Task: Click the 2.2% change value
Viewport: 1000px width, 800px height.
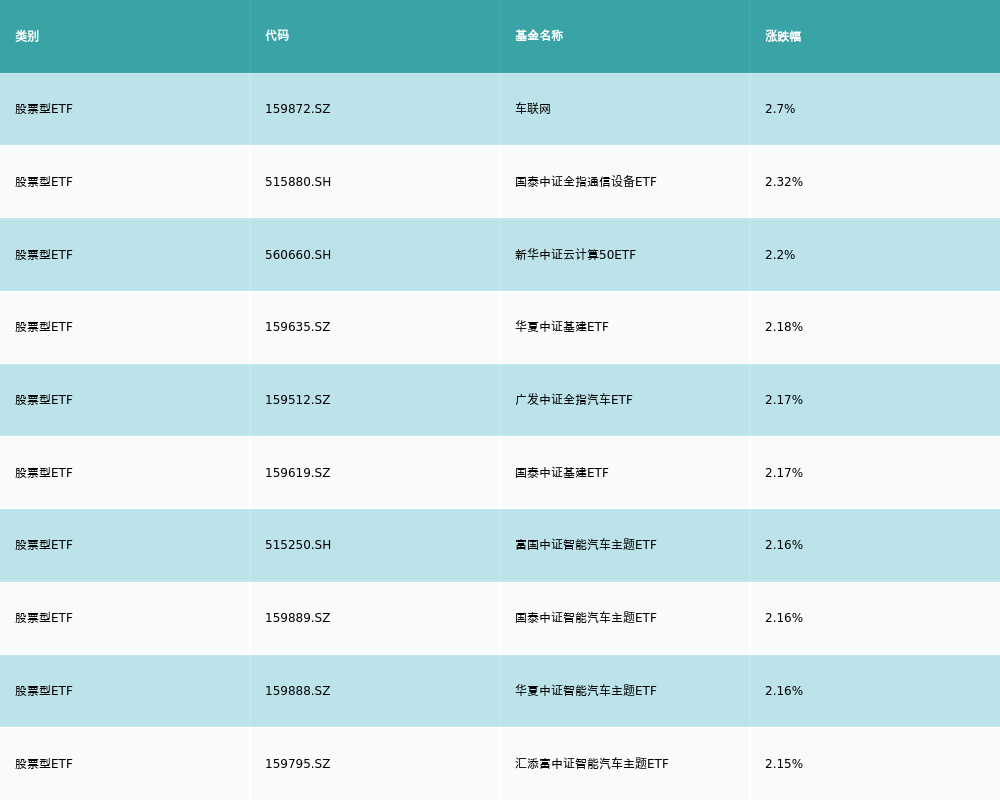Action: tap(780, 255)
